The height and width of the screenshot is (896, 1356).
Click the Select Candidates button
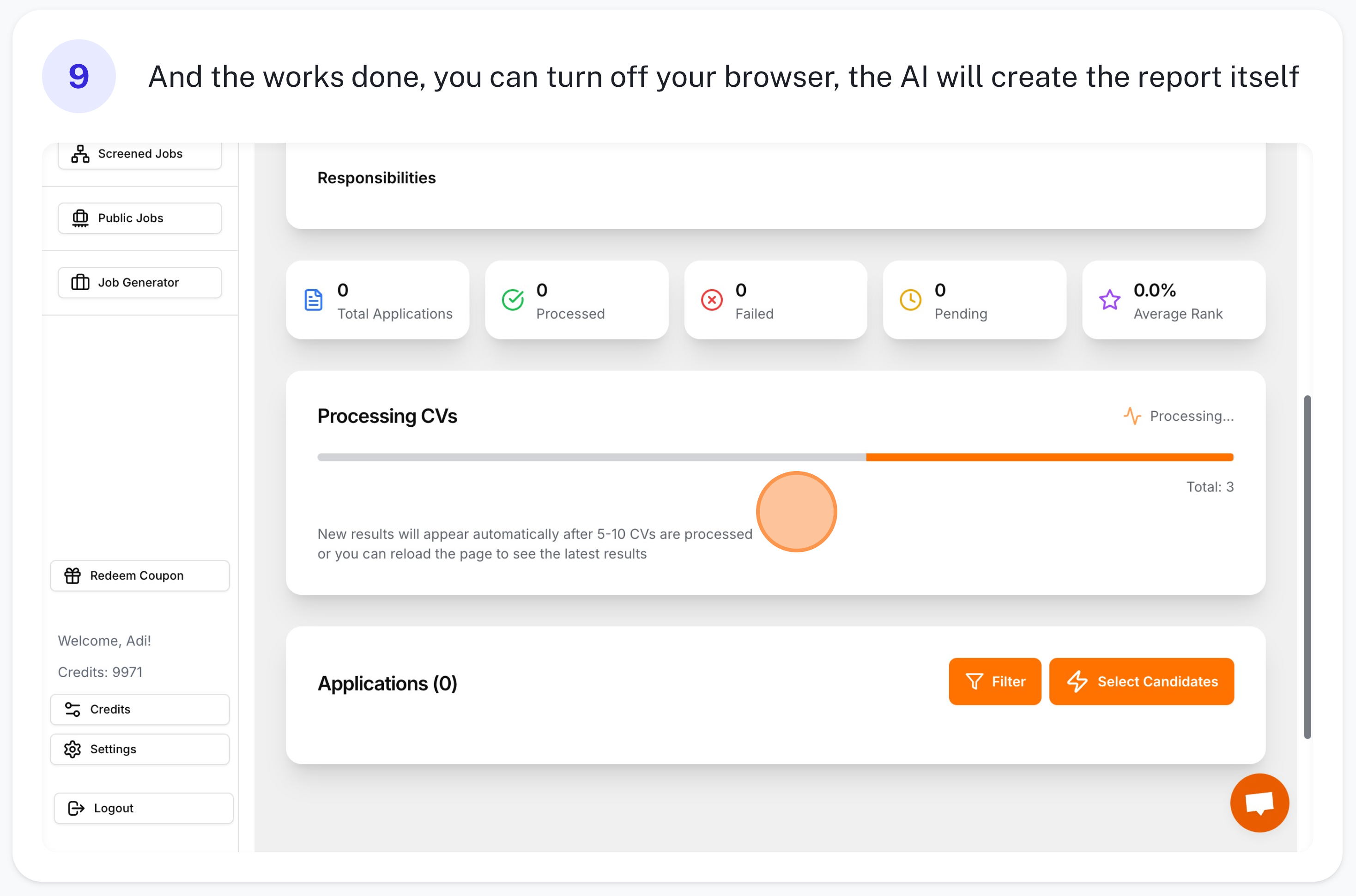[1141, 682]
